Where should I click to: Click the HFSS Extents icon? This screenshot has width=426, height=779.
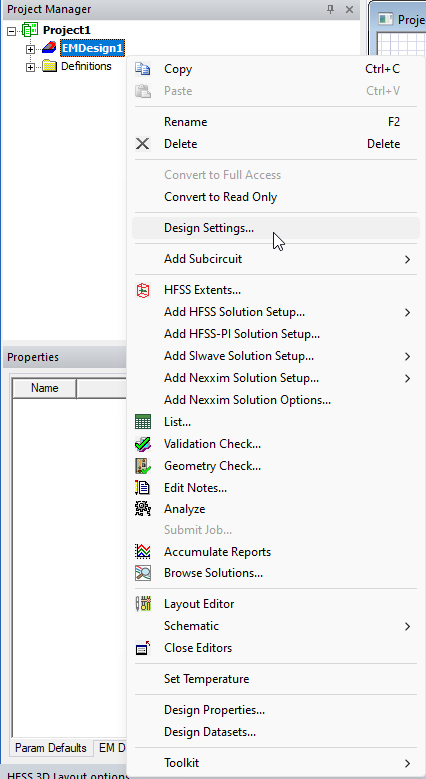click(143, 290)
